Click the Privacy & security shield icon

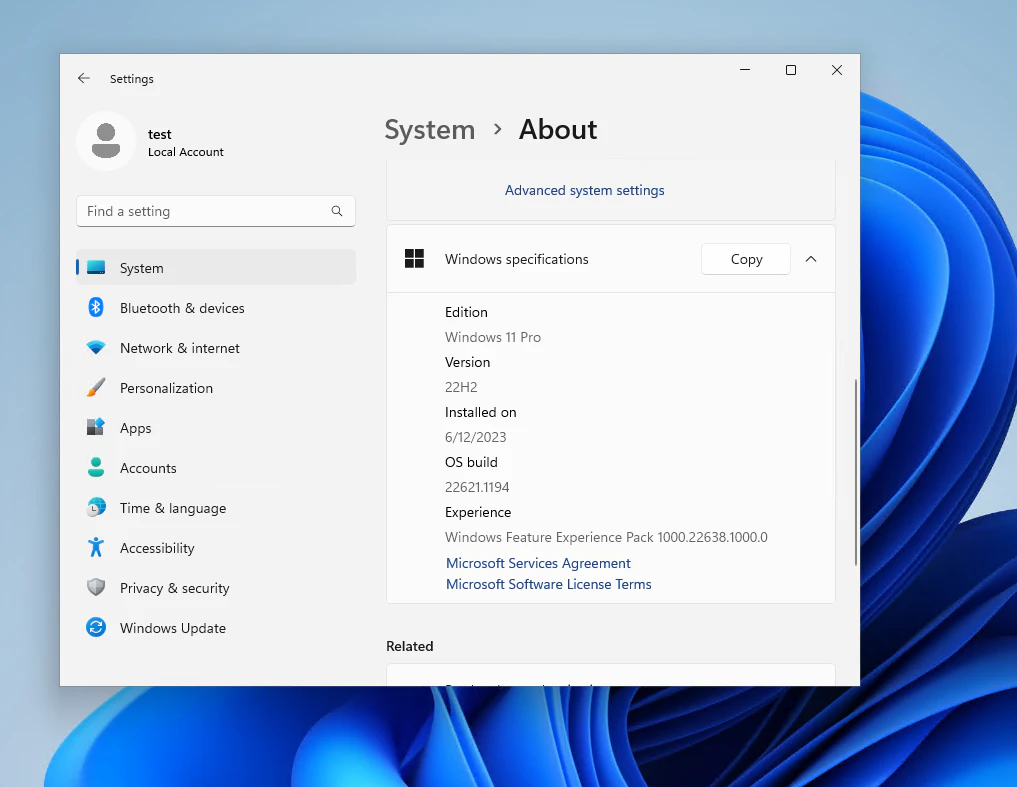[96, 588]
